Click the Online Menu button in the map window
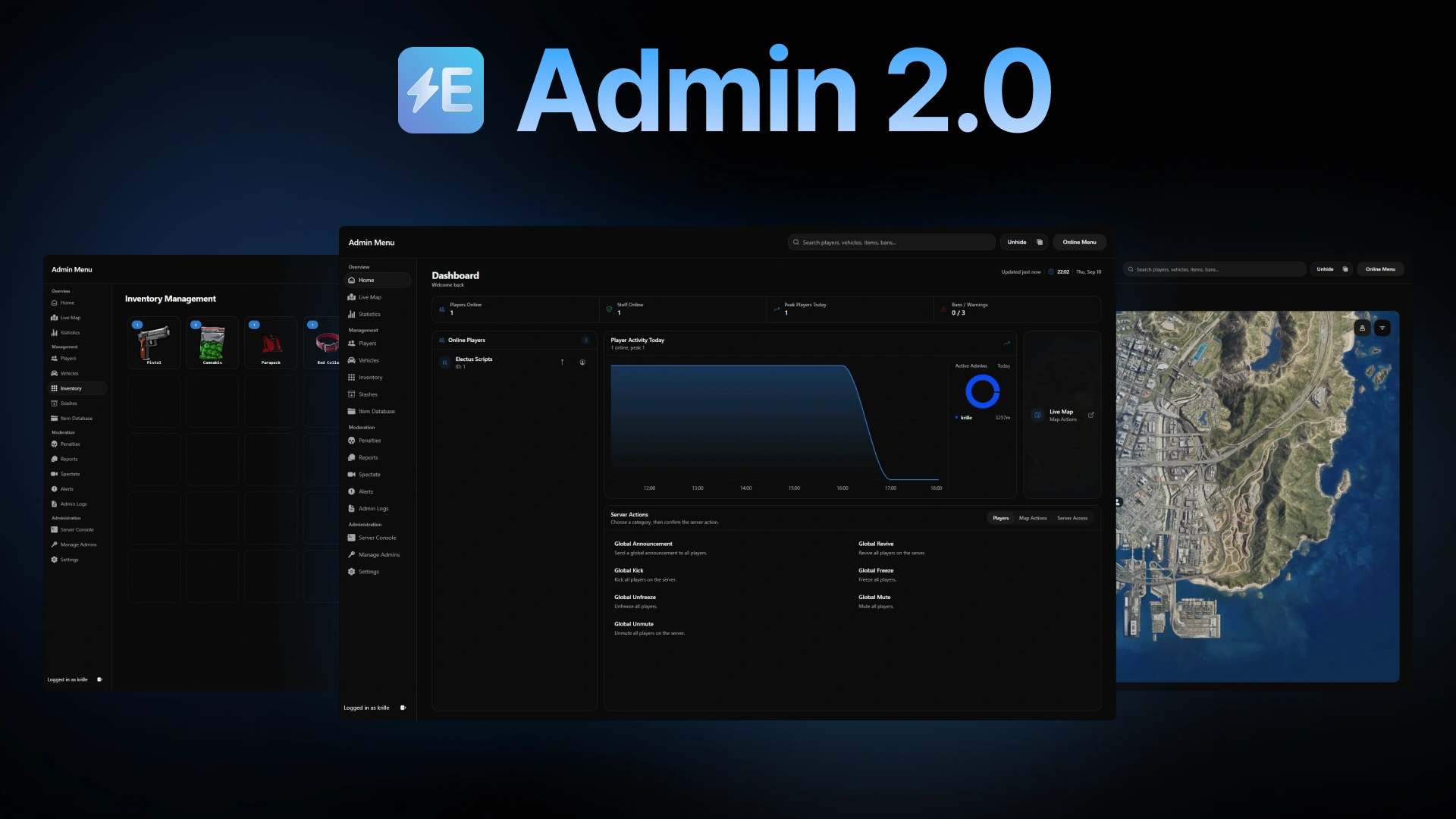Viewport: 1456px width, 819px height. [x=1380, y=269]
